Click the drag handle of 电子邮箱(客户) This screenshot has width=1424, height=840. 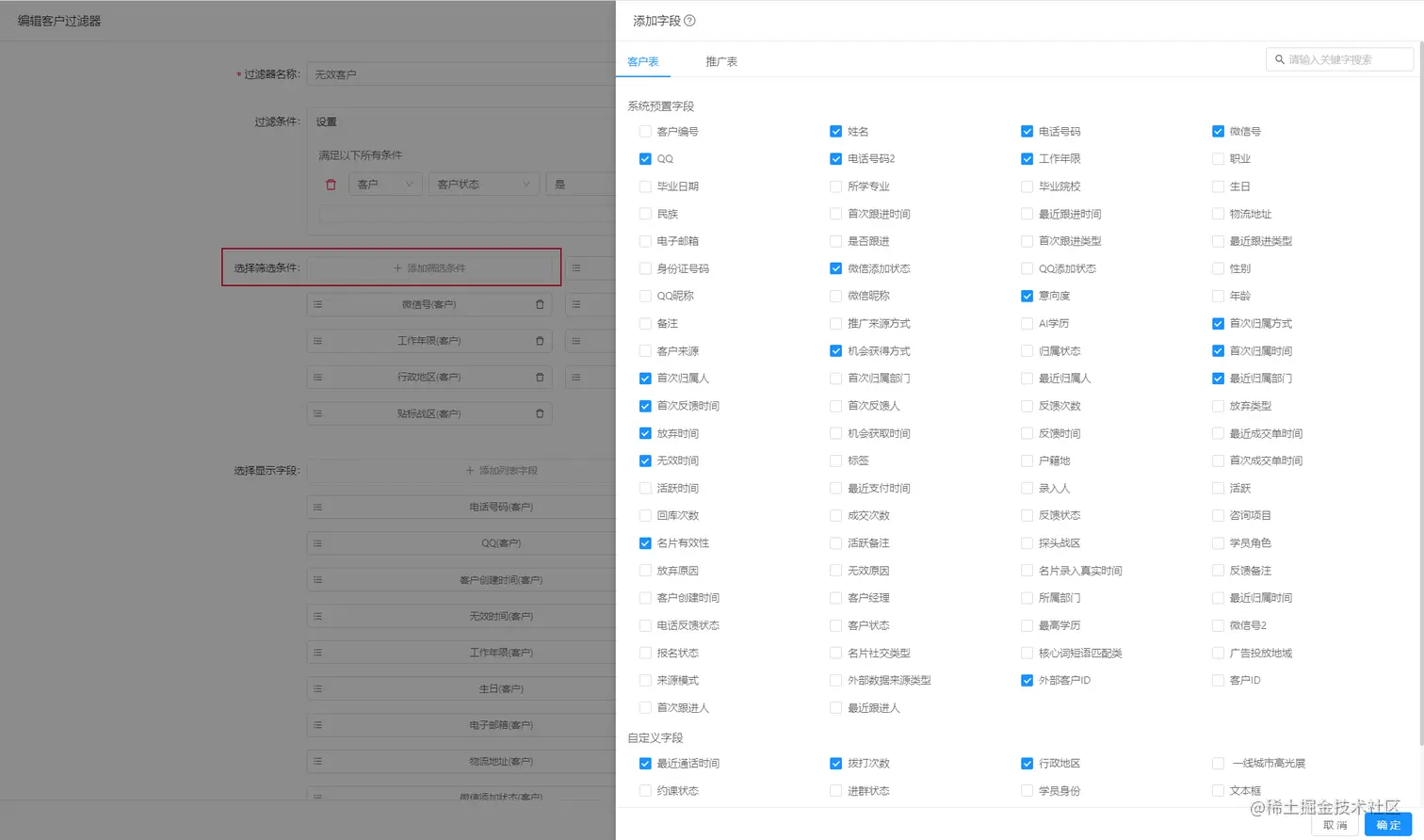pyautogui.click(x=318, y=725)
